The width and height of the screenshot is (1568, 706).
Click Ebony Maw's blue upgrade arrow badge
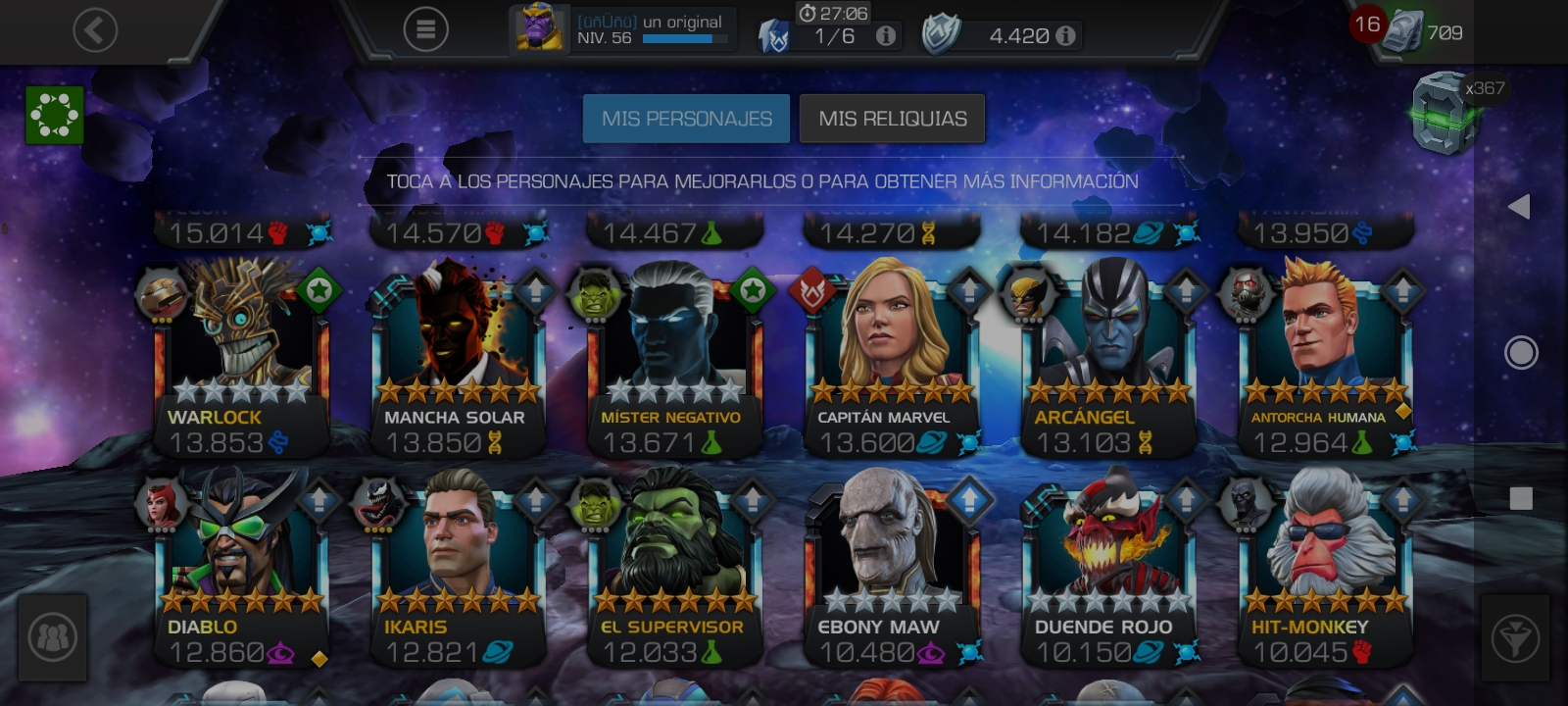969,499
